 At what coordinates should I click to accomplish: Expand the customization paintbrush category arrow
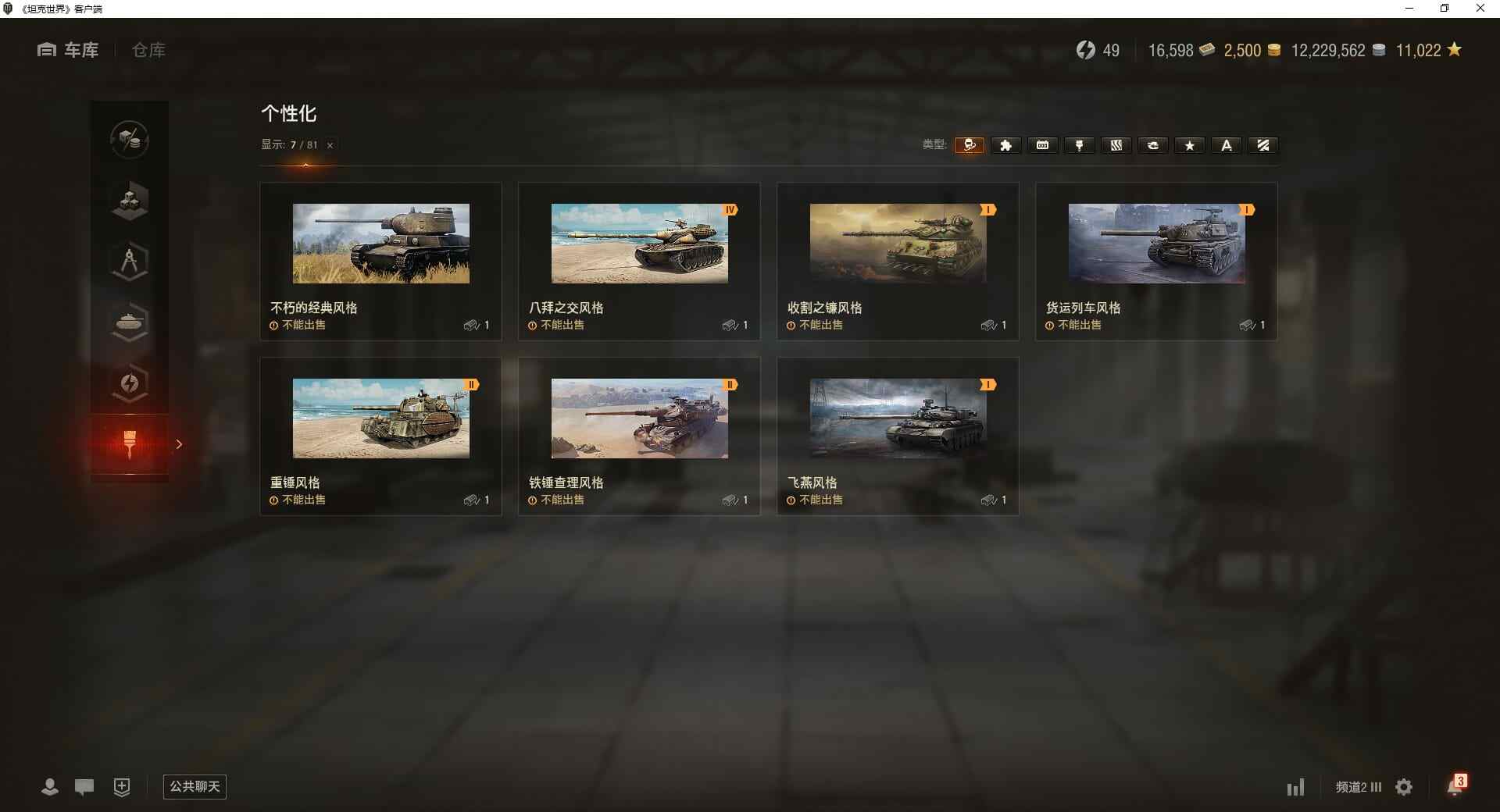point(179,444)
